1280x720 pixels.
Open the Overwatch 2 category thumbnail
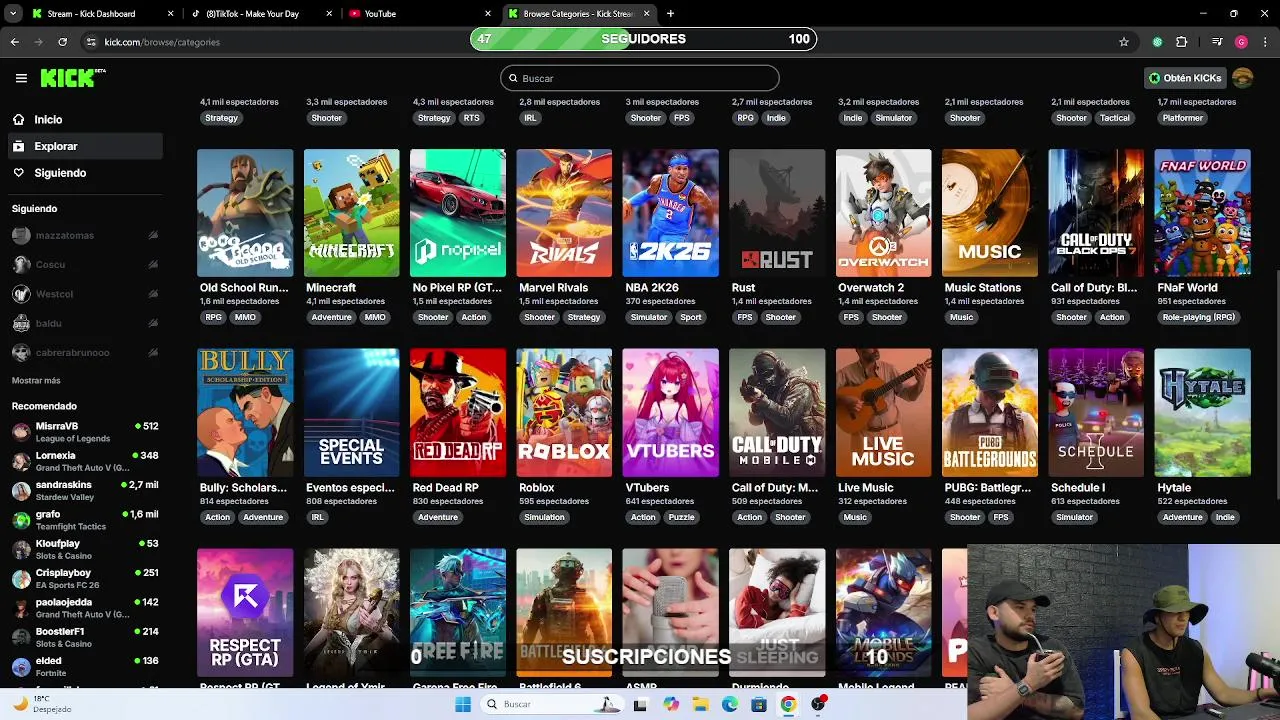[x=883, y=213]
